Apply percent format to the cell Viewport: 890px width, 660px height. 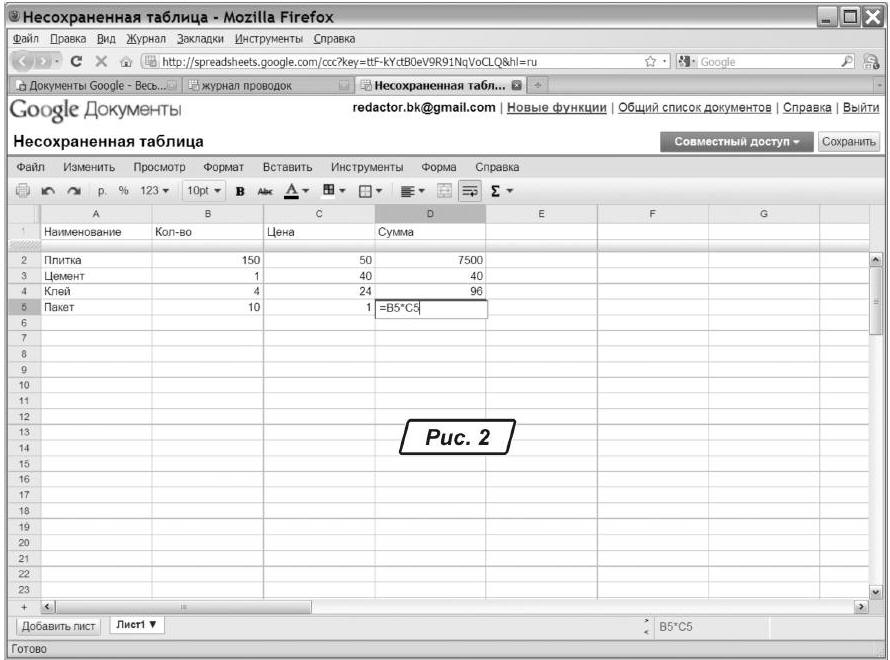[x=124, y=190]
